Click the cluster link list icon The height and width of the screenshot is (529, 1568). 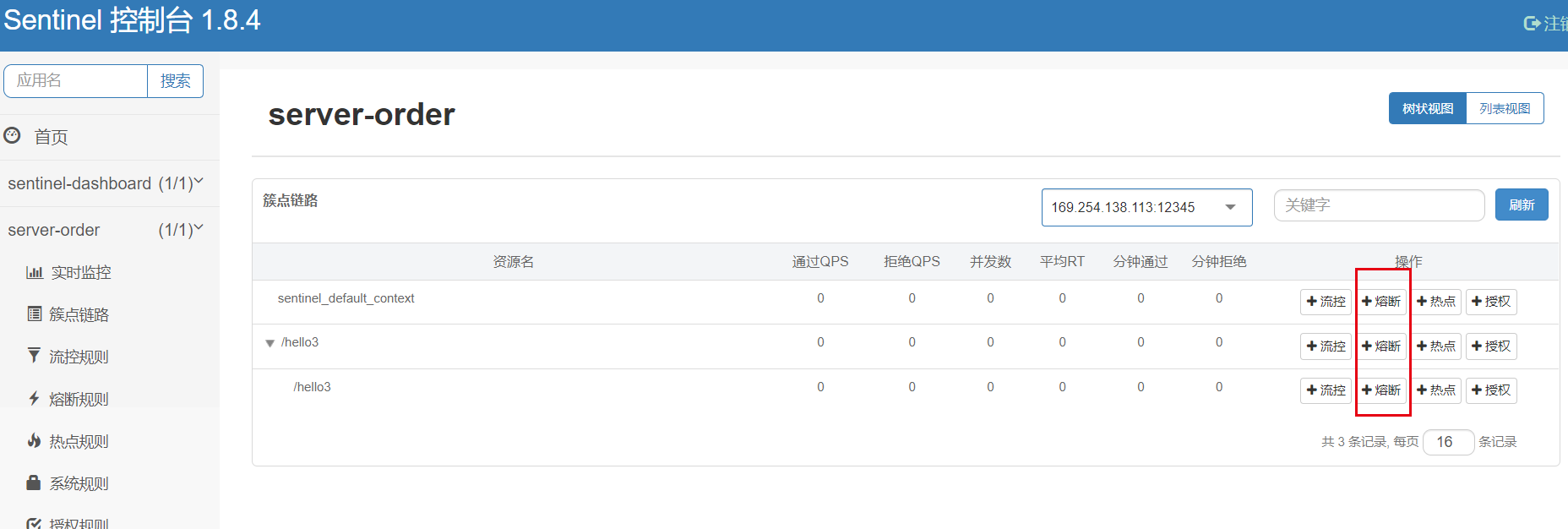click(35, 314)
